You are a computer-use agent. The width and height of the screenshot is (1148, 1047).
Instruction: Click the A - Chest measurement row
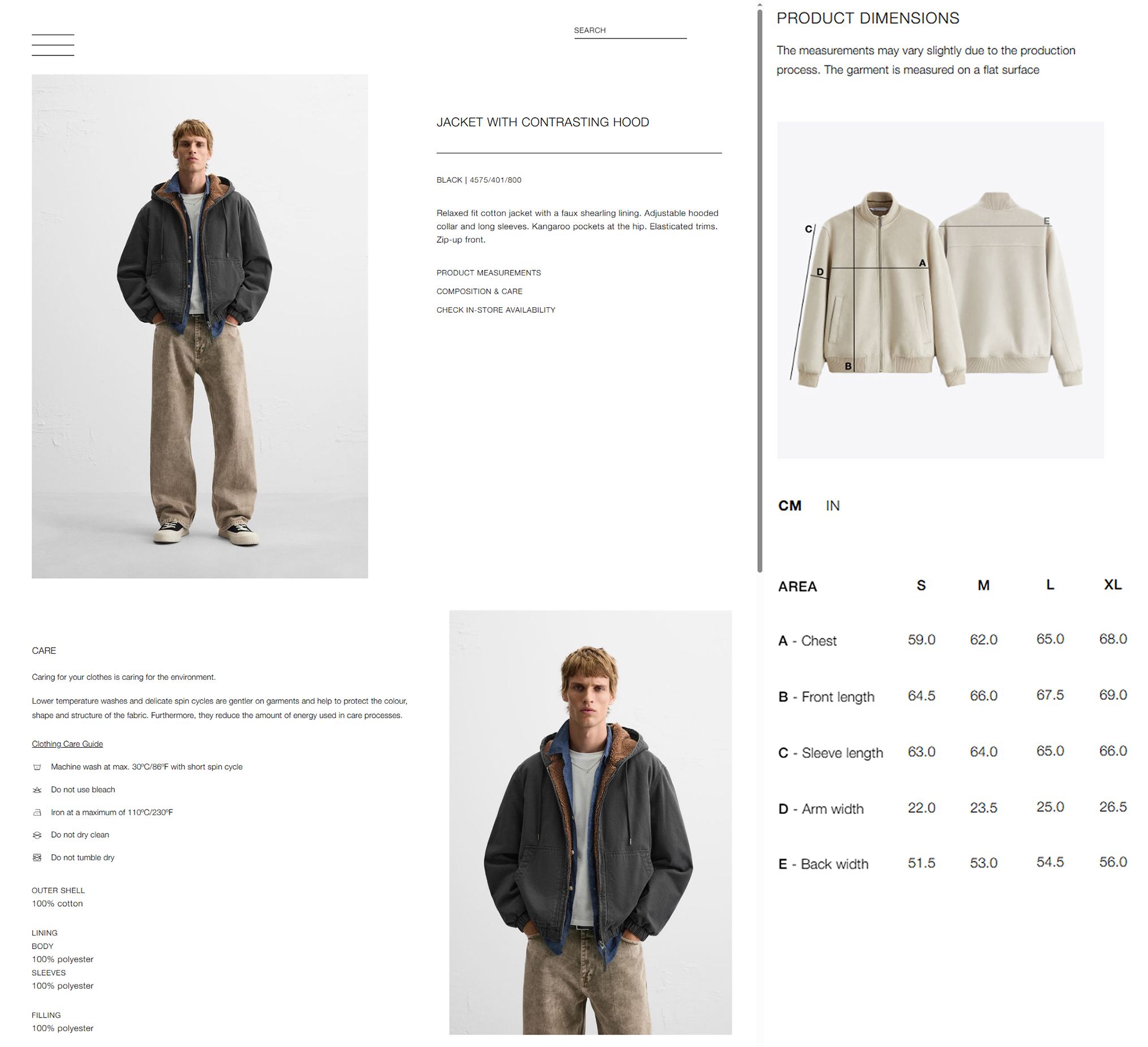(x=953, y=640)
